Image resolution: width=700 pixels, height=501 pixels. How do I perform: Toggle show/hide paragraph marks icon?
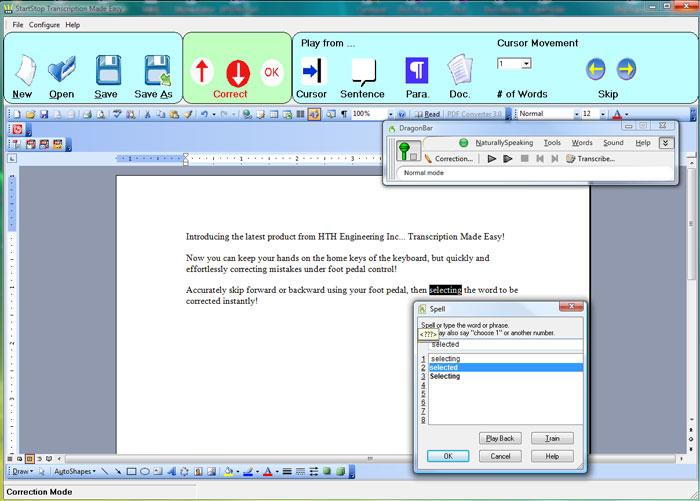(x=344, y=114)
